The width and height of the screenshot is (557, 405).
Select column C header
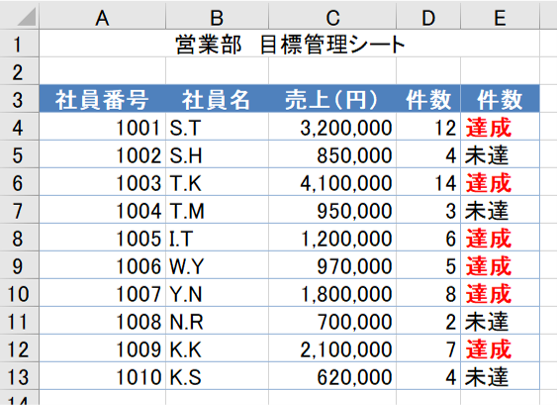332,17
